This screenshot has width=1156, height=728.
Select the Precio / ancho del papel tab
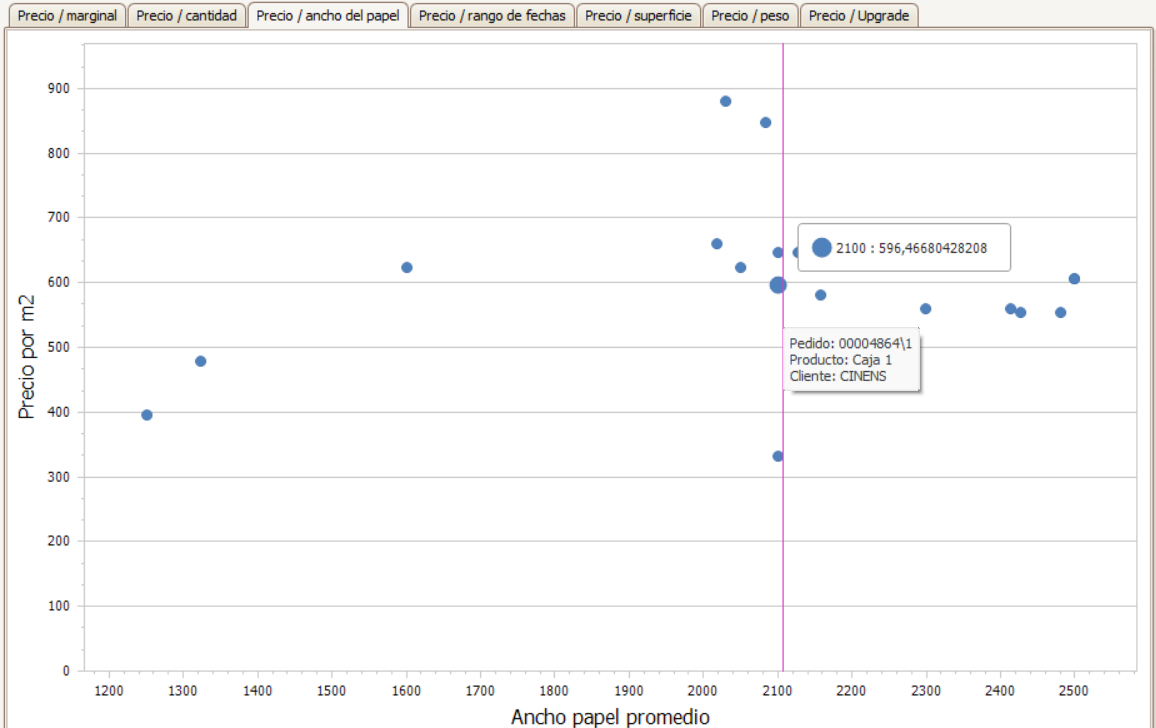[328, 15]
